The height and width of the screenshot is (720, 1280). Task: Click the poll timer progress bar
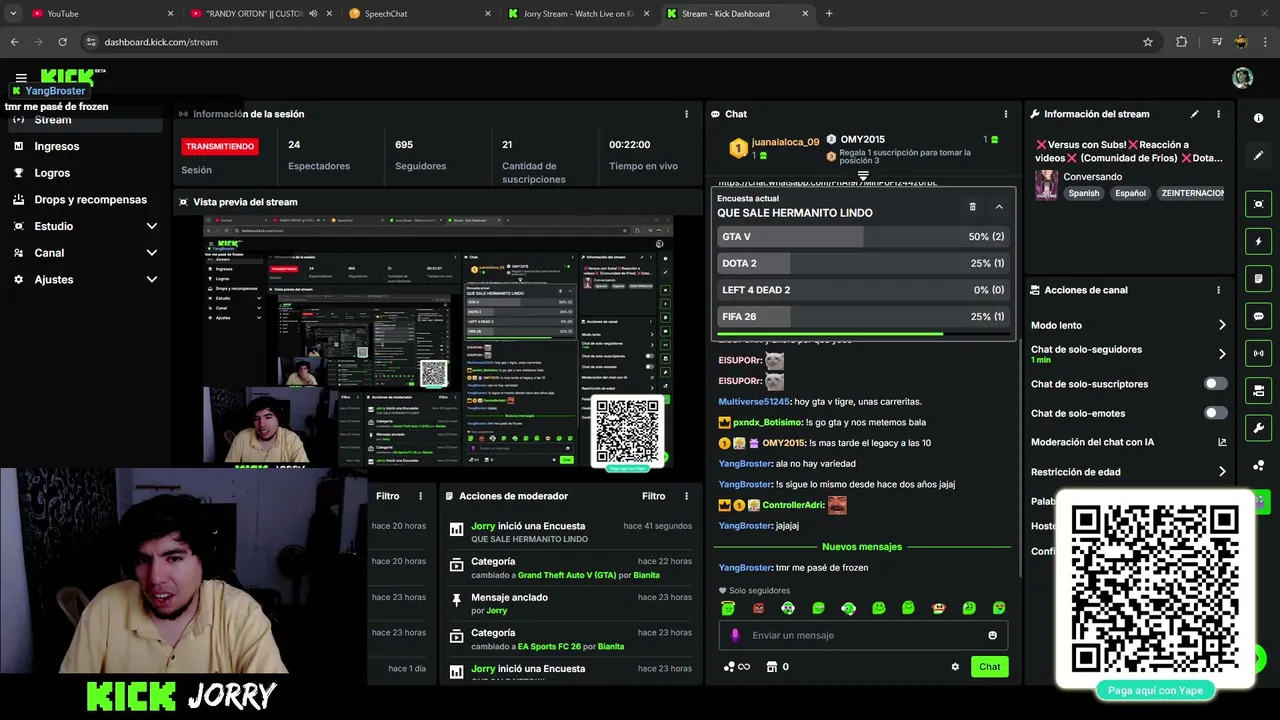pos(862,334)
